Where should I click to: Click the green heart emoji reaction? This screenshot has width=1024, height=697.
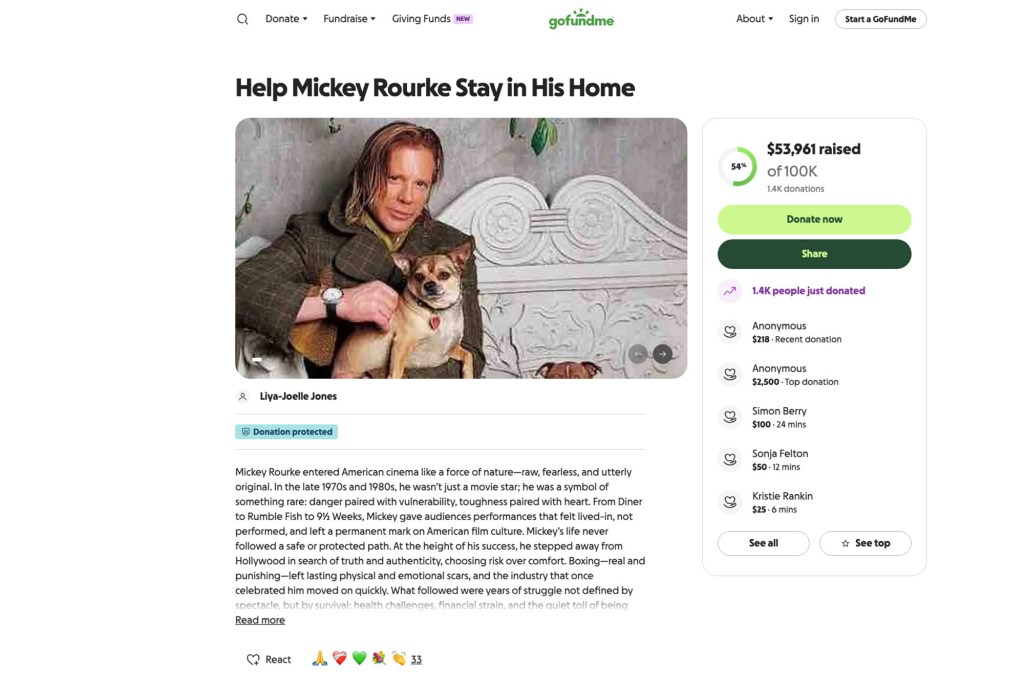pos(358,658)
